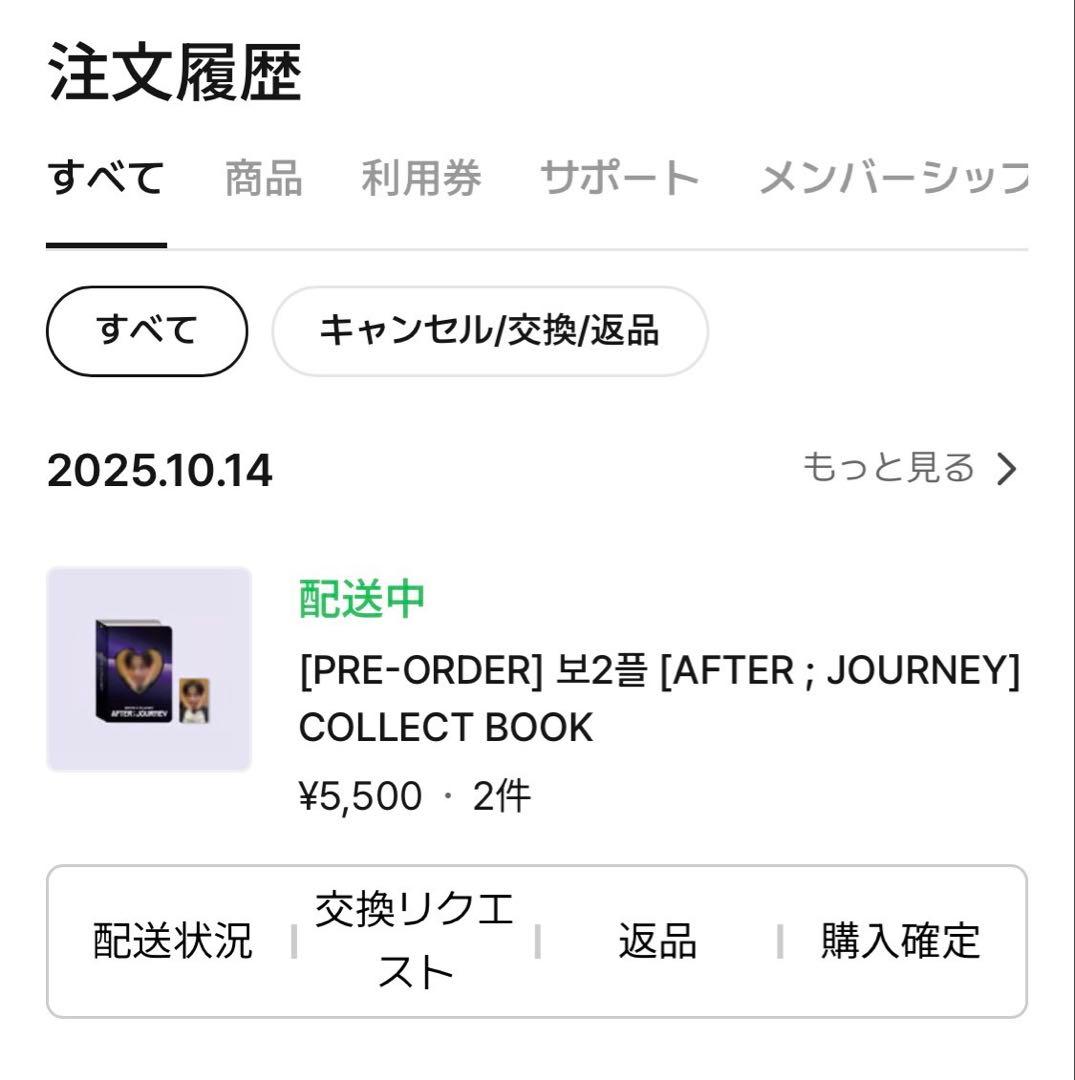
Task: Tap the 返品 return button
Action: [x=657, y=941]
